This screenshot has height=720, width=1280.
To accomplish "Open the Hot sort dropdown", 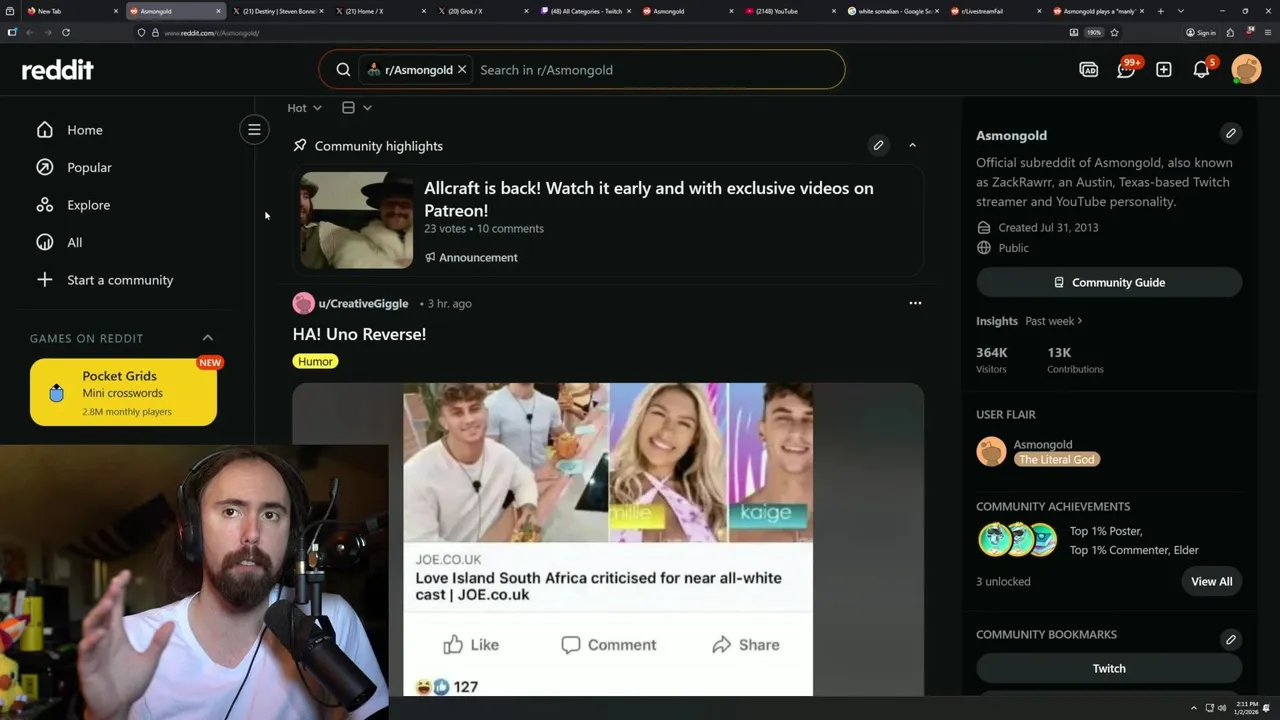I will tap(304, 108).
